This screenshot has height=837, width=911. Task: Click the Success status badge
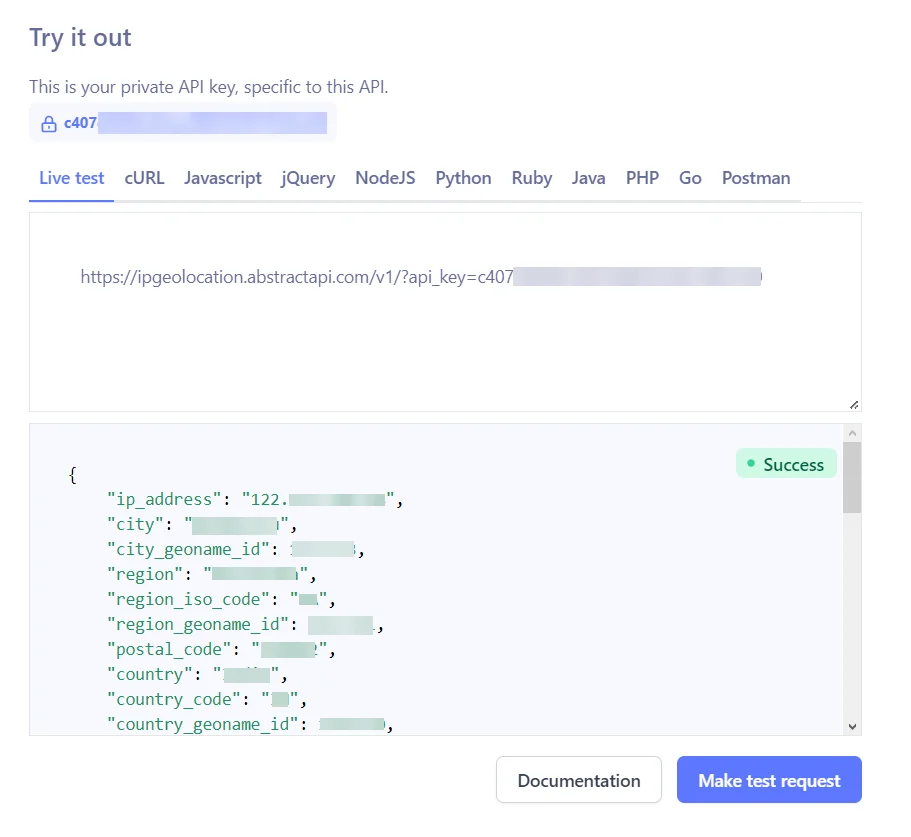coord(786,464)
